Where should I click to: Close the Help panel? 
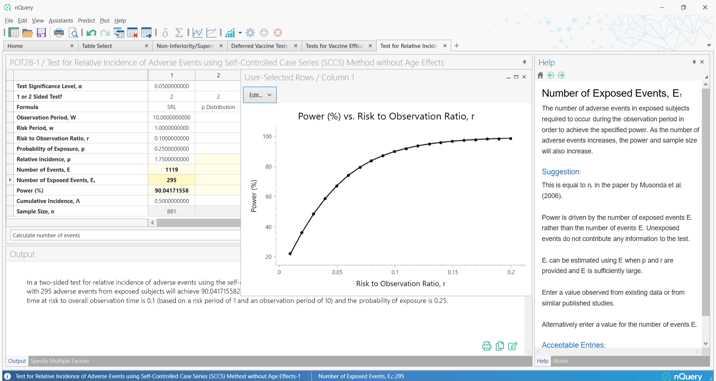click(x=702, y=62)
